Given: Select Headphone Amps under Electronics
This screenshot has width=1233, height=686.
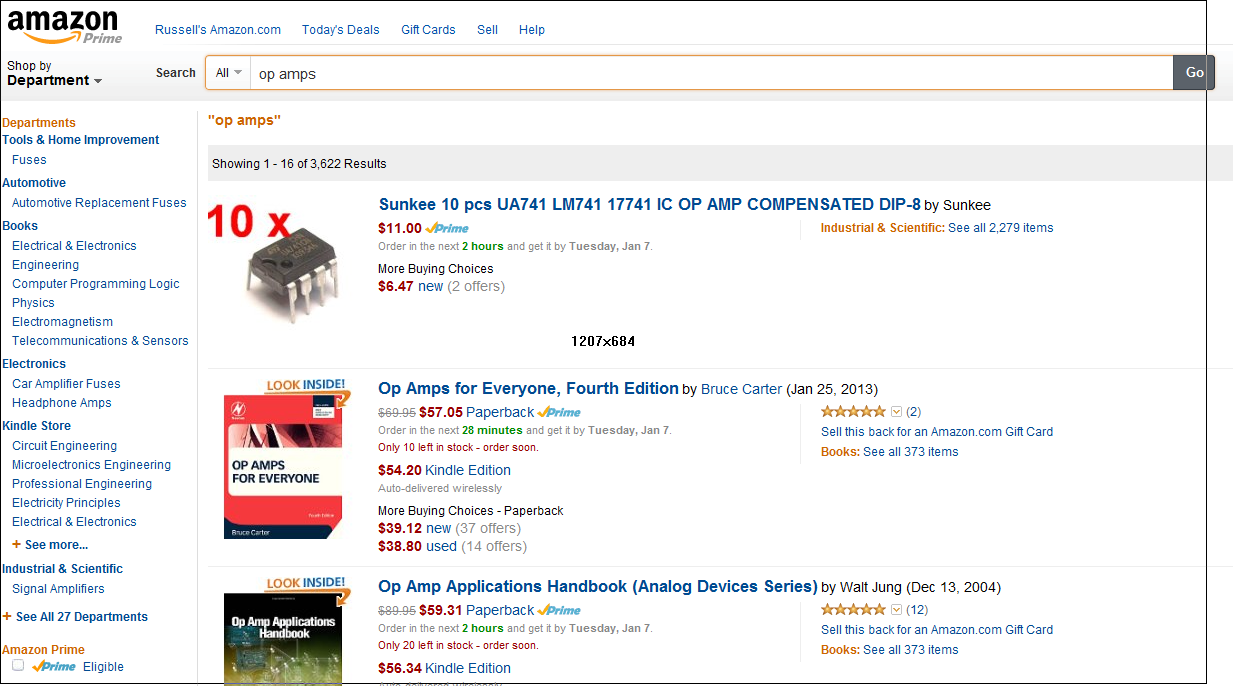Looking at the screenshot, I should click(x=62, y=403).
